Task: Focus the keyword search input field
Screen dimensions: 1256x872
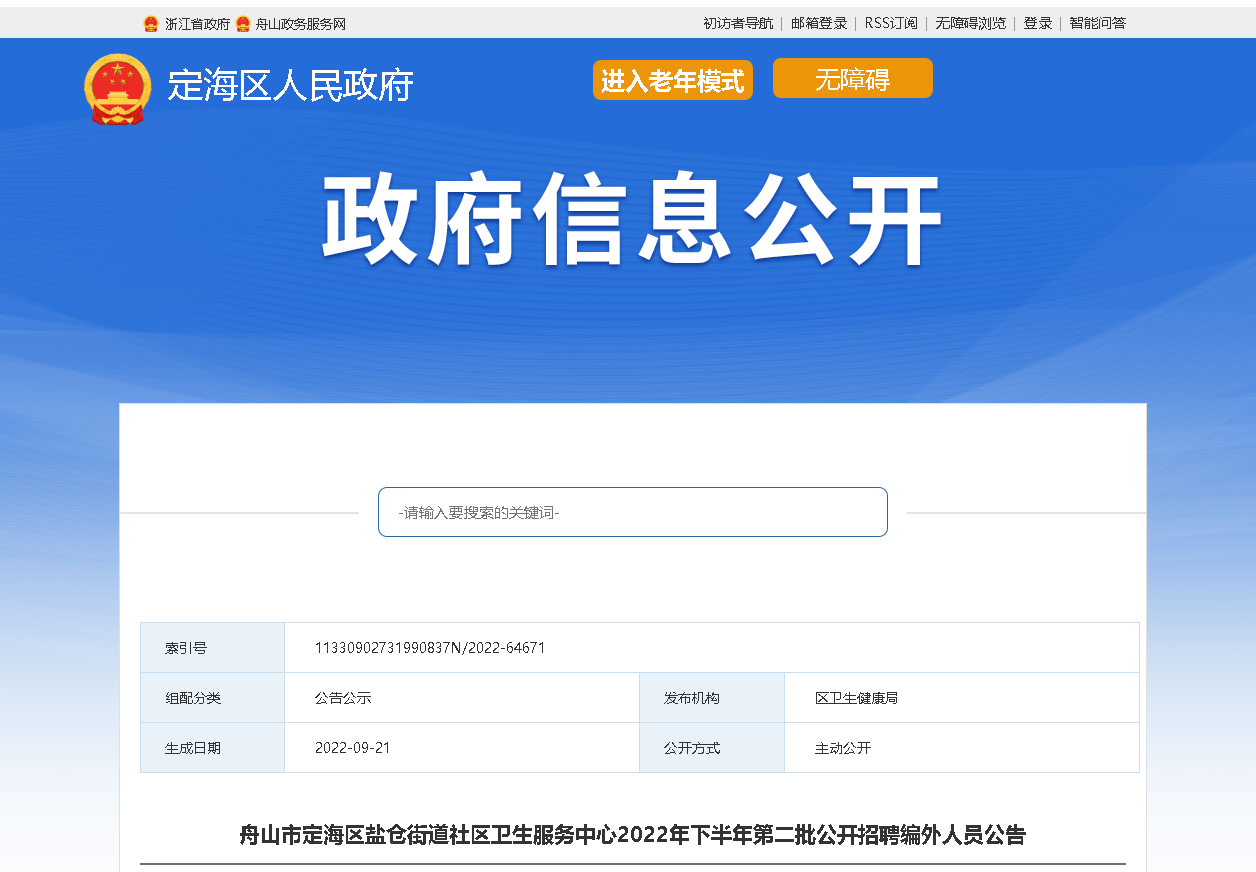Action: (633, 512)
